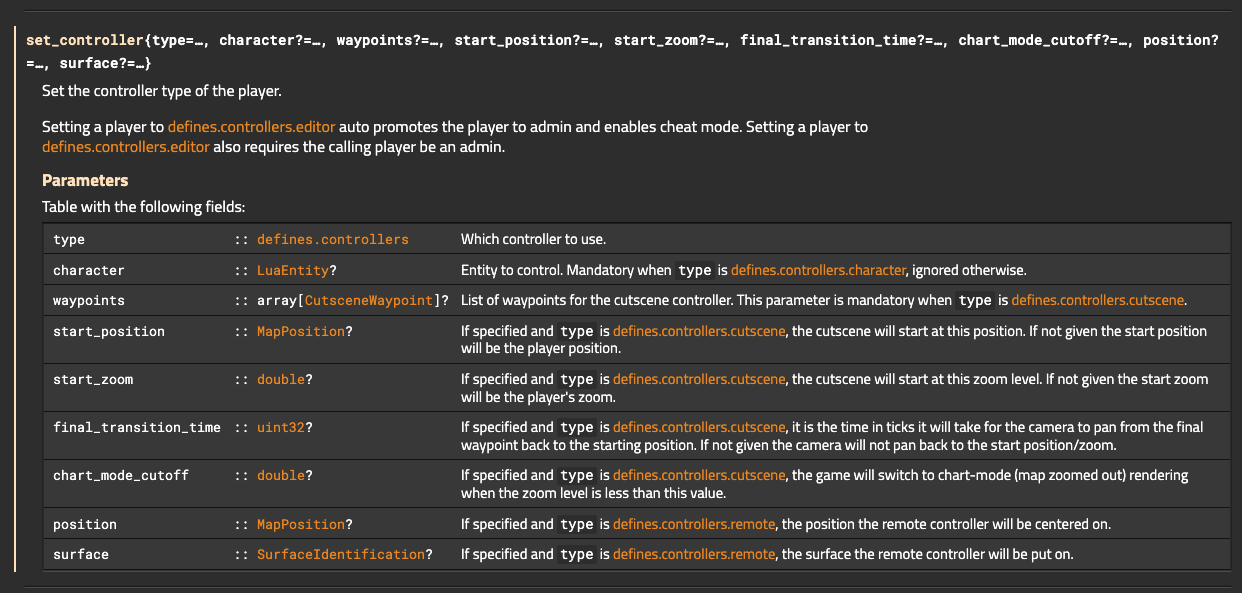The image size is (1242, 593).
Task: Click the first defines.controllers.editor link
Action: click(251, 127)
